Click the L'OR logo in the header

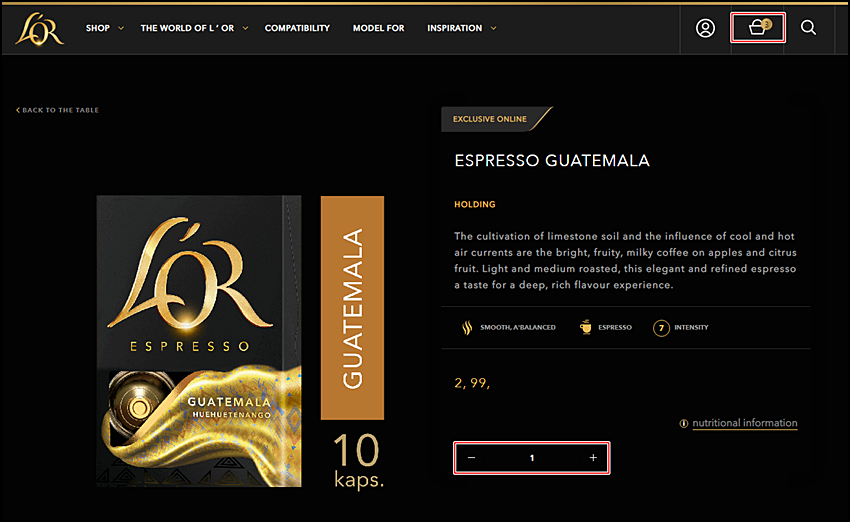[x=40, y=29]
